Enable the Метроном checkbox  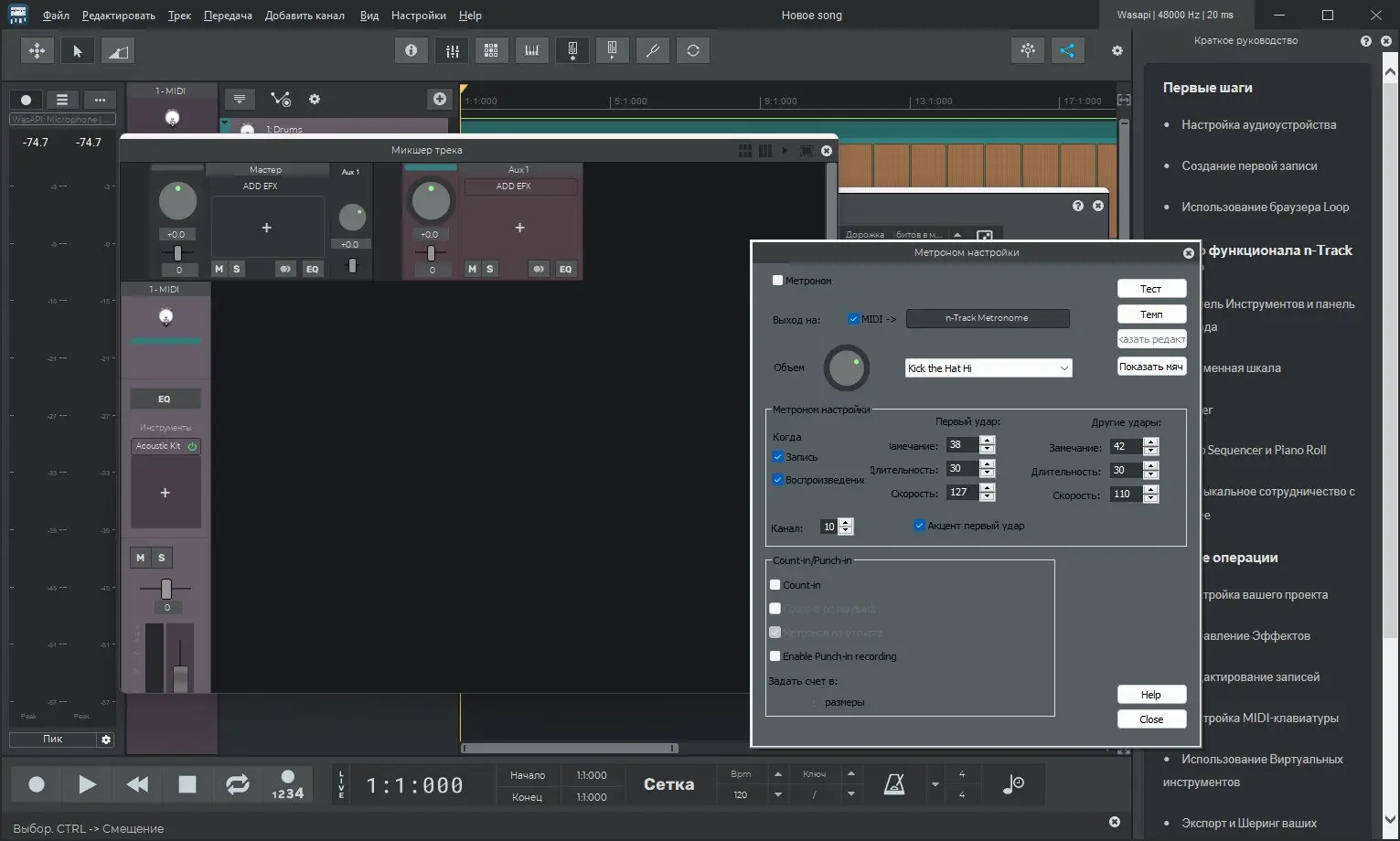tap(777, 281)
